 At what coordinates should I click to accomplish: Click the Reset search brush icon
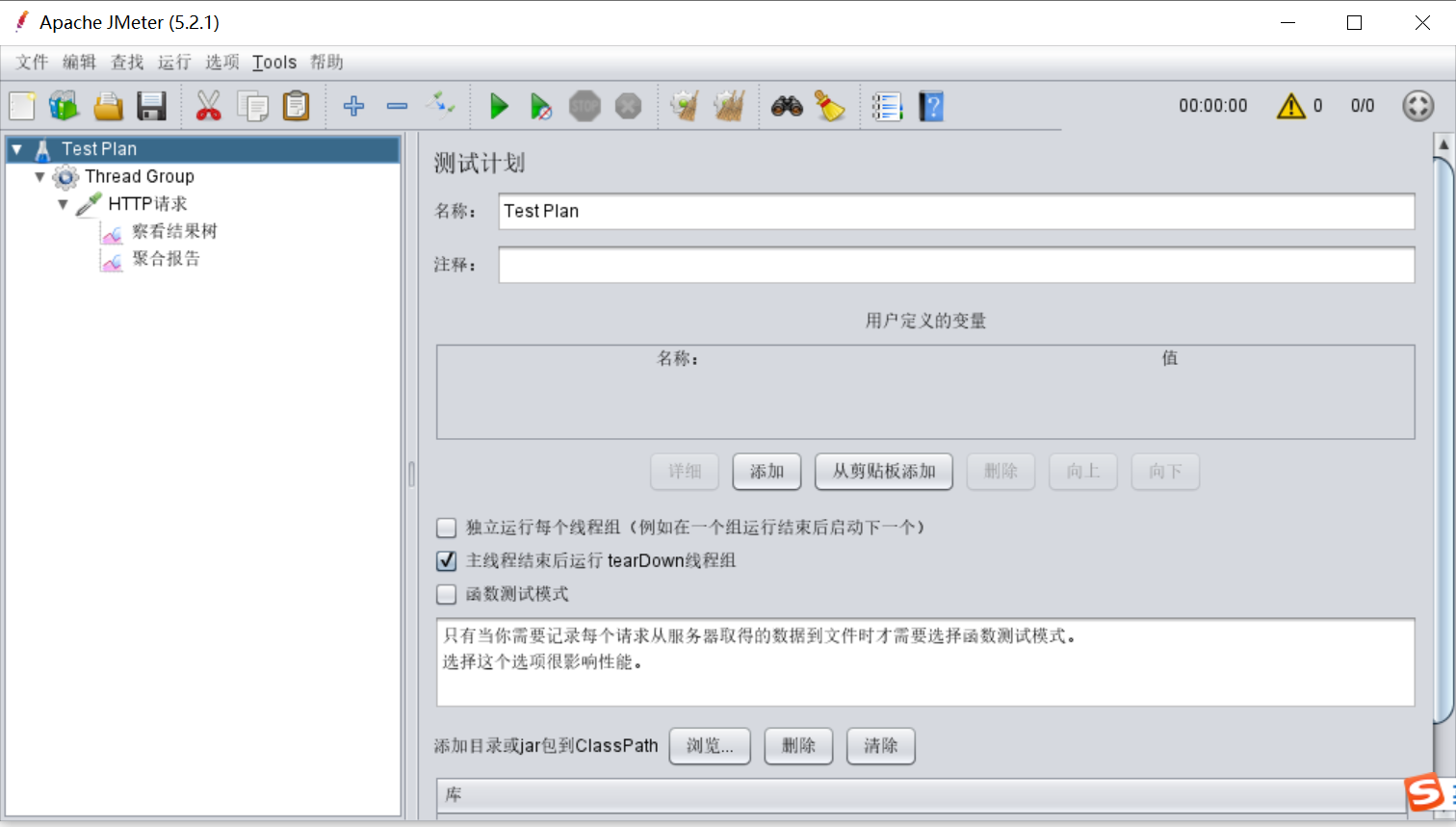tap(830, 106)
